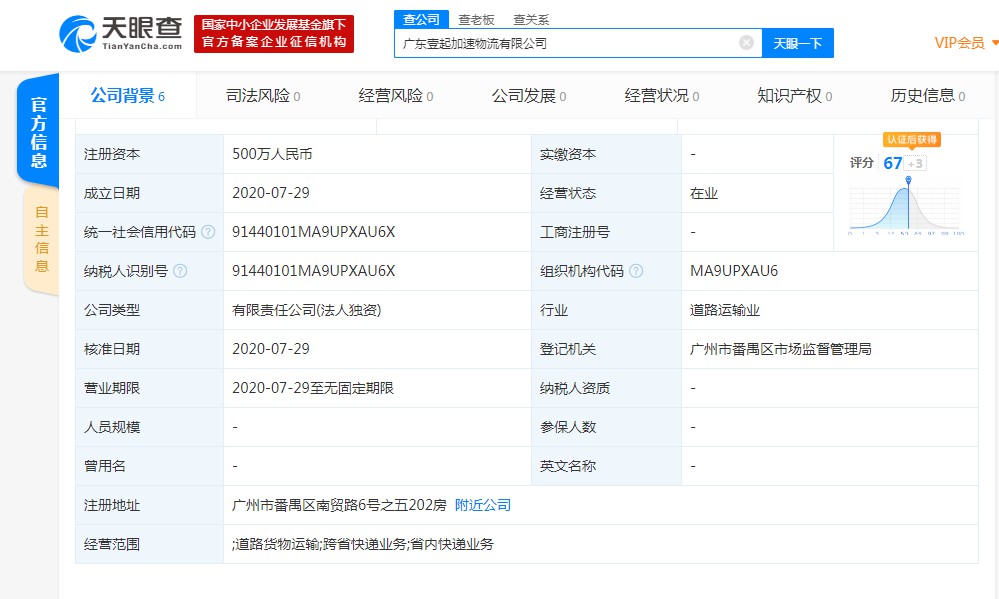The image size is (999, 599).
Task: Select registered capital 500万人民币
Action: point(272,154)
